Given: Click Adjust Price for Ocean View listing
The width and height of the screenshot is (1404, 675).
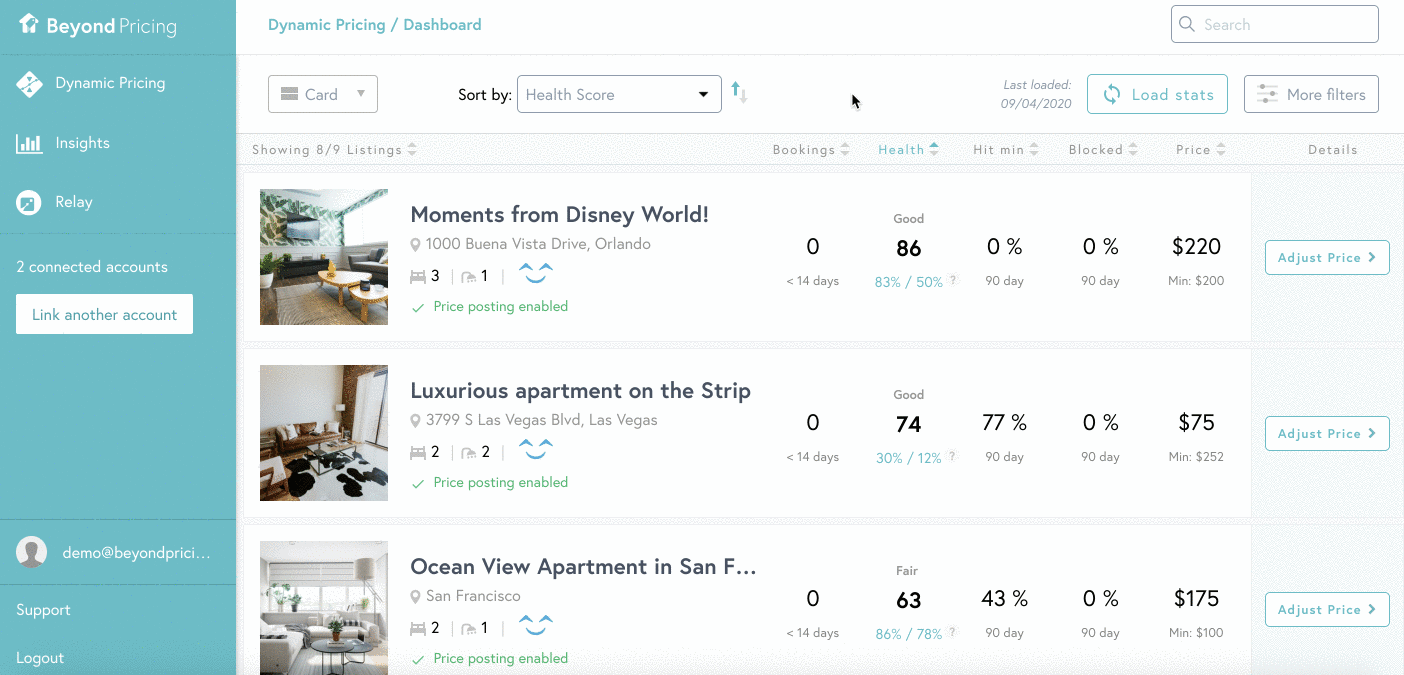Looking at the screenshot, I should coord(1327,609).
